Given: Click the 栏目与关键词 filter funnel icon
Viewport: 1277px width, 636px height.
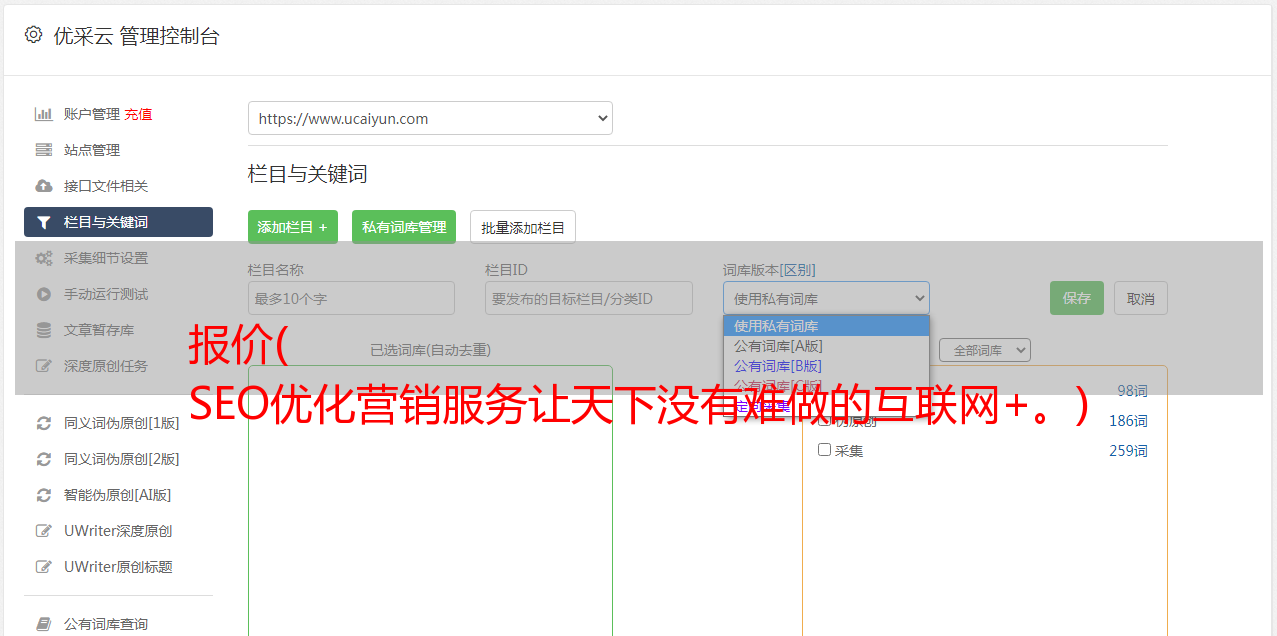Looking at the screenshot, I should coord(44,222).
